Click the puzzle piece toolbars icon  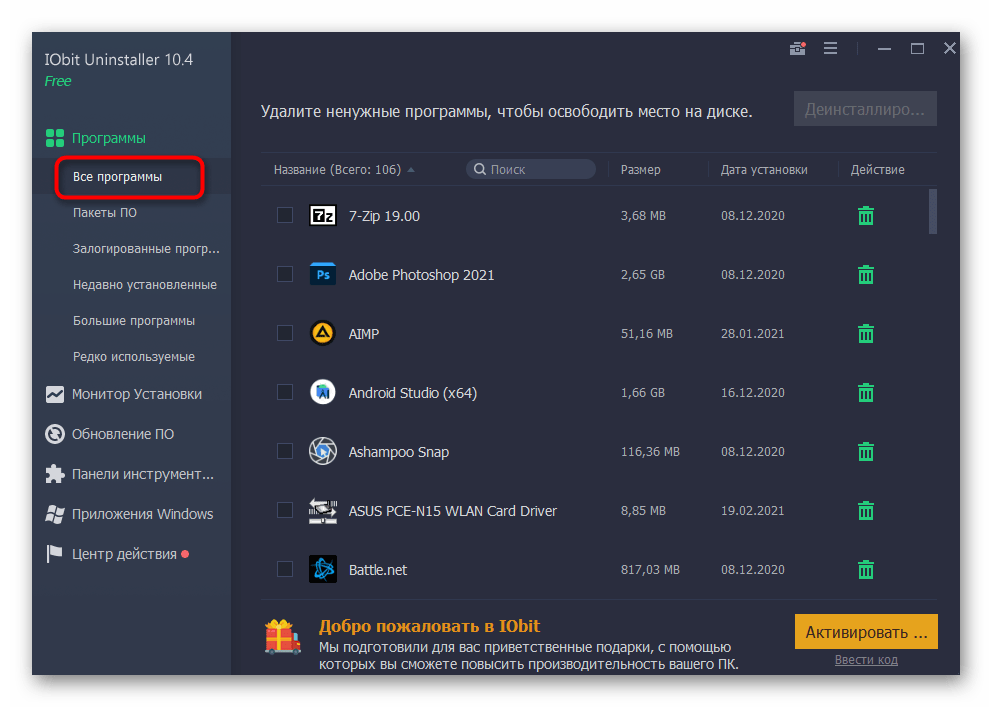(x=55, y=474)
